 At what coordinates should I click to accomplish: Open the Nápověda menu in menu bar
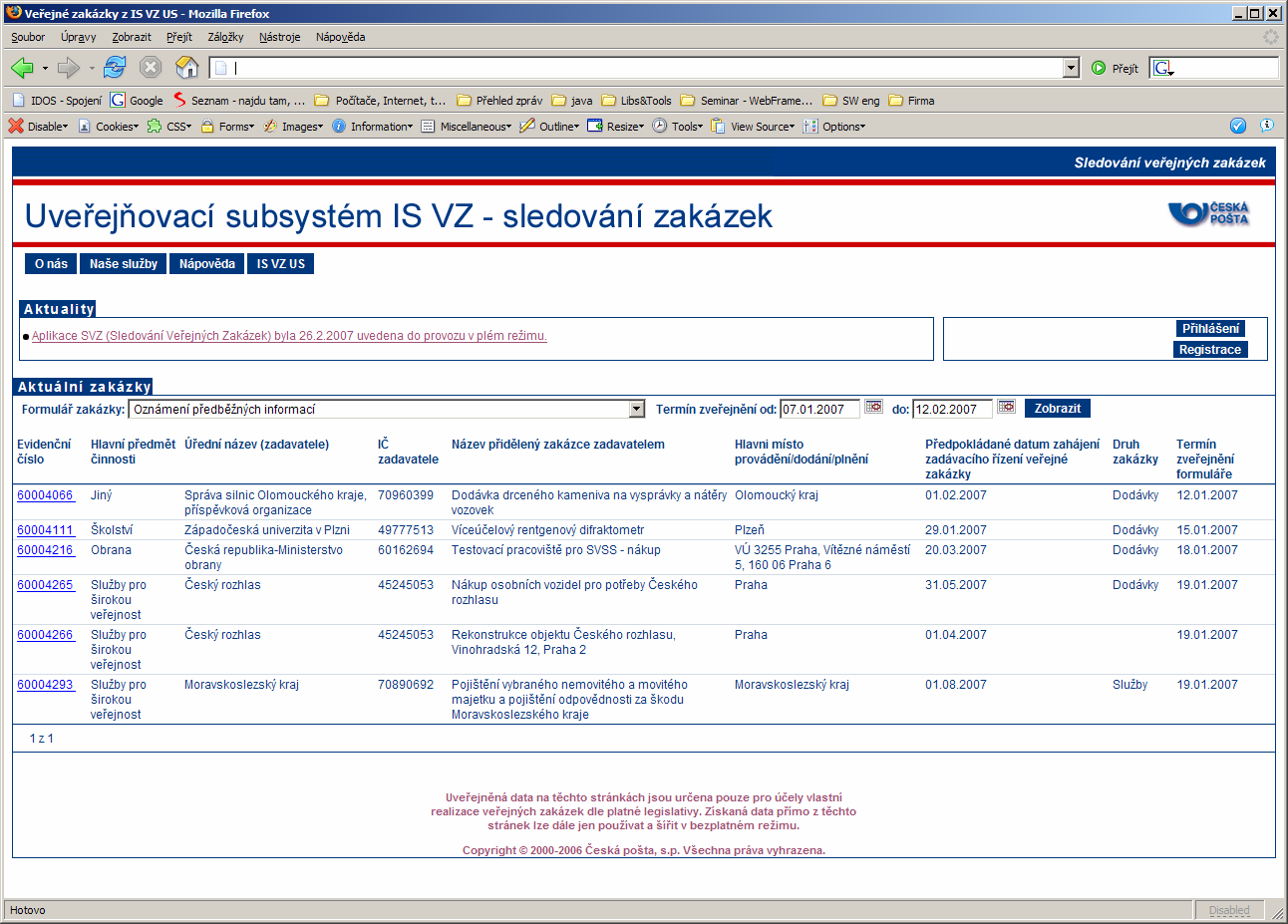340,37
